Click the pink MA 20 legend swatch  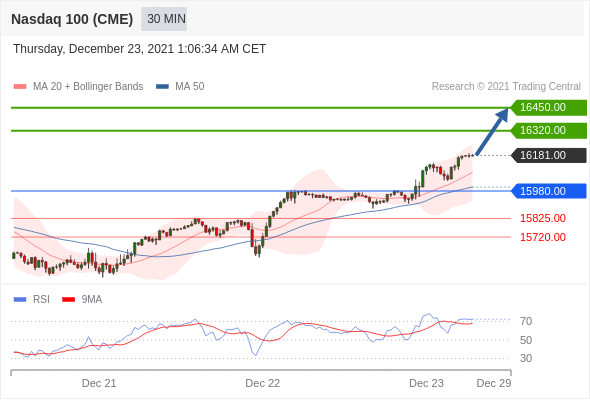(x=20, y=87)
